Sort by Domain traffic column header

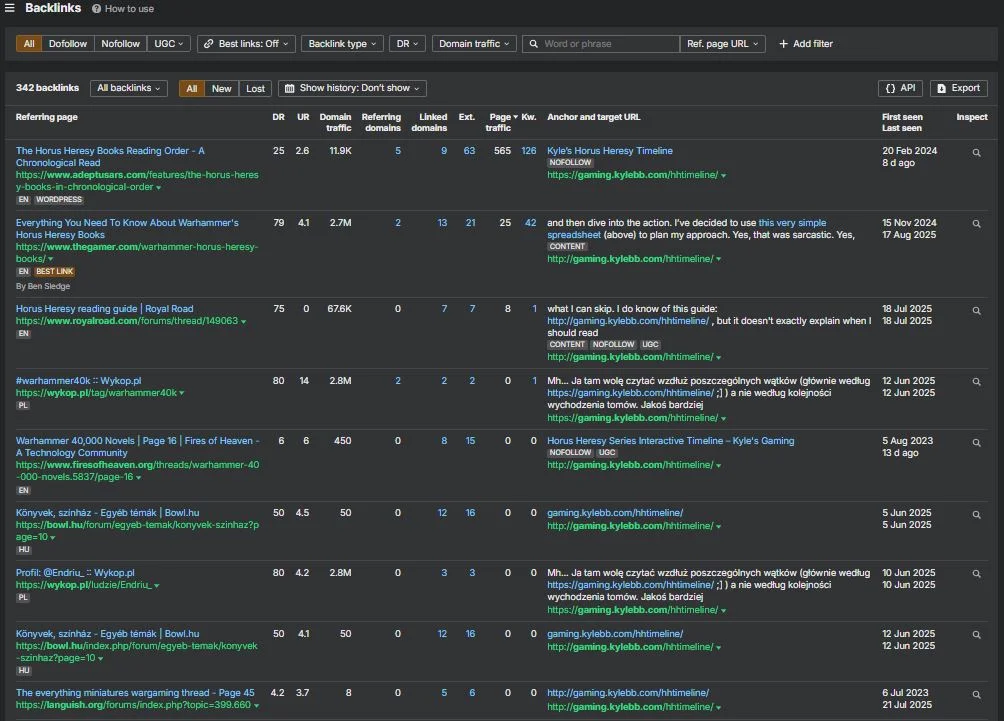[336, 122]
